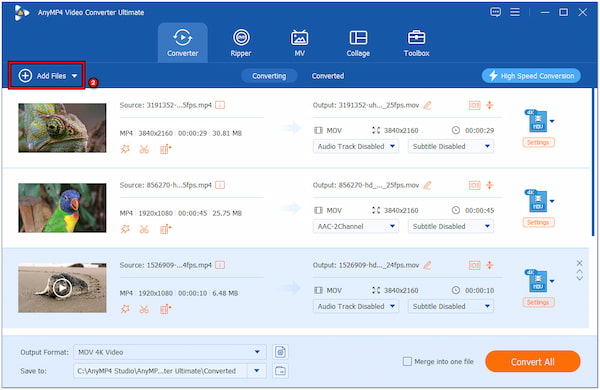Open the AAC-2Channel audio dropdown
This screenshot has height=390, width=600.
tap(356, 226)
